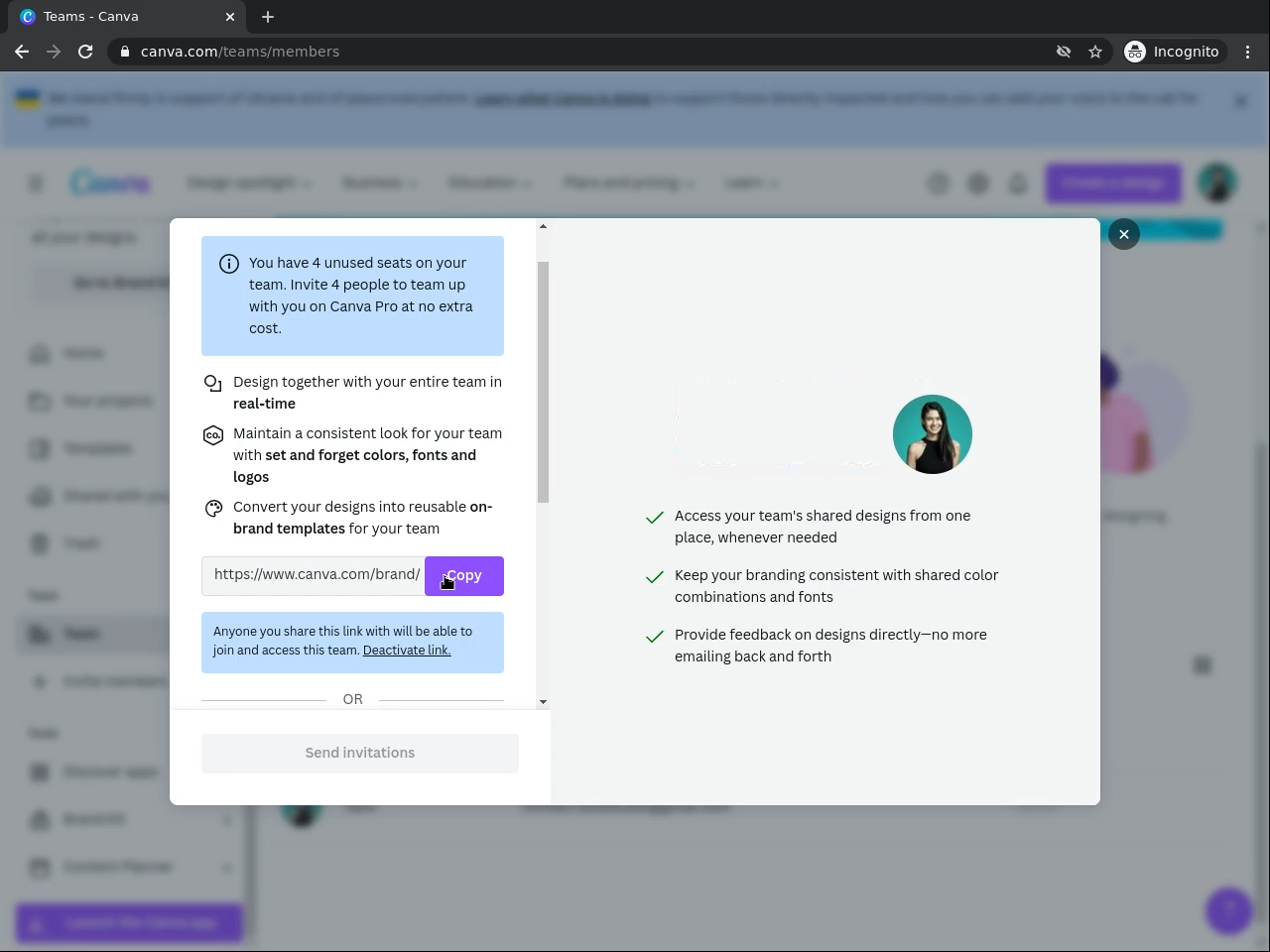Open the Chrome three-dot menu
This screenshot has width=1270, height=952.
(x=1248, y=52)
